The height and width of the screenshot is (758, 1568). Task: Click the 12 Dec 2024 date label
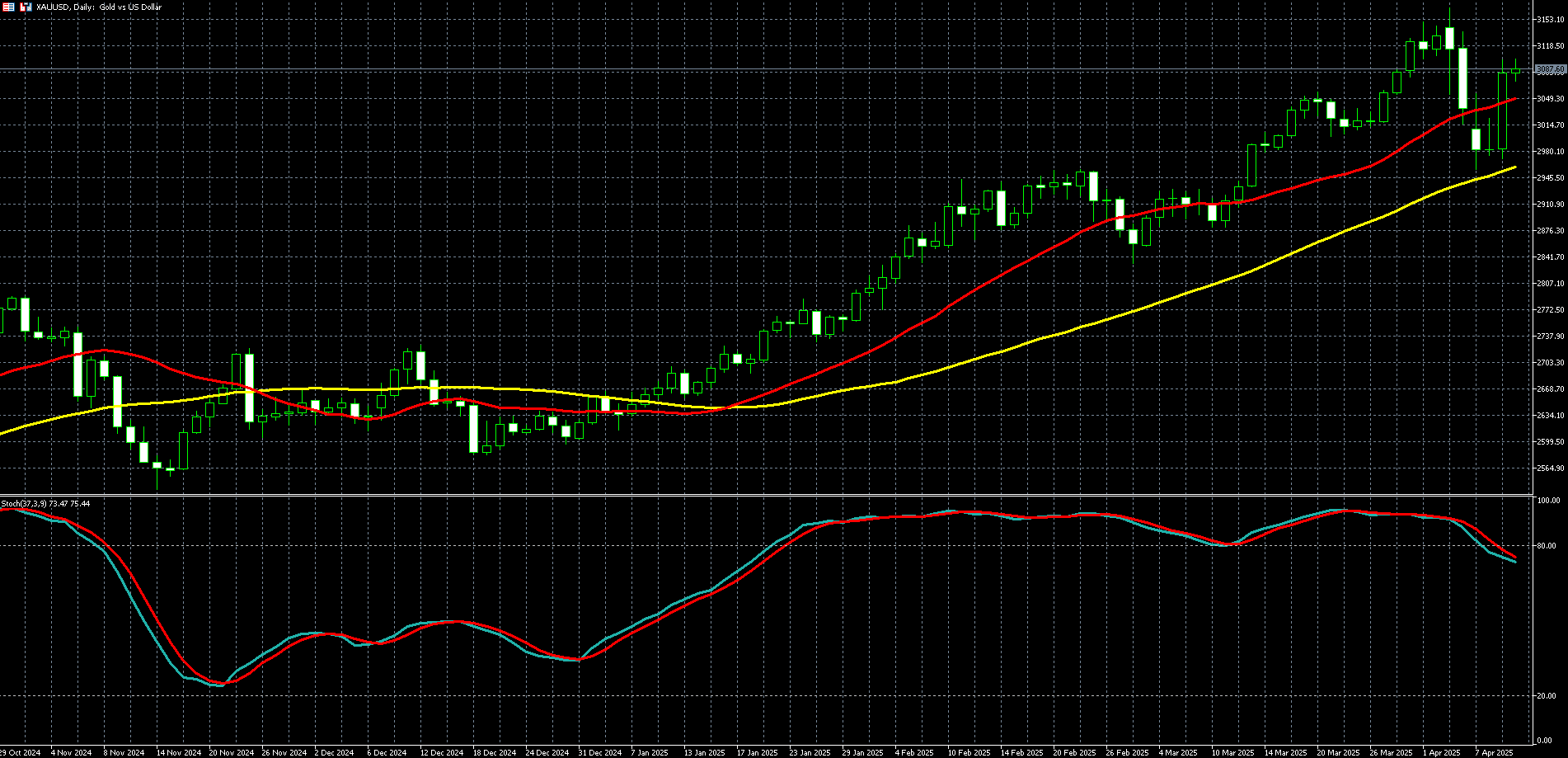tap(441, 752)
